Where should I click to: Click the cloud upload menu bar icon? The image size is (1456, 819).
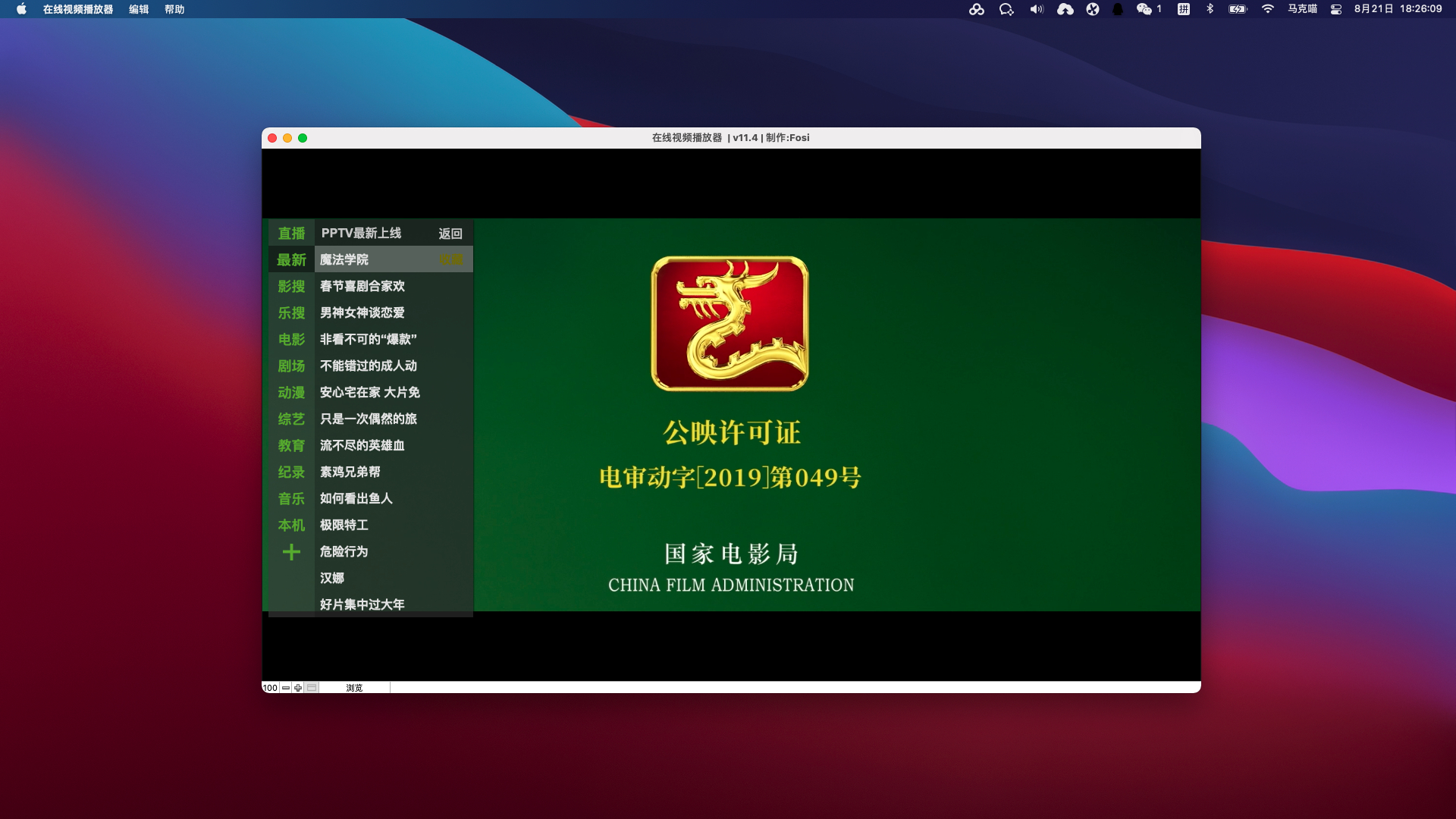(x=1065, y=9)
